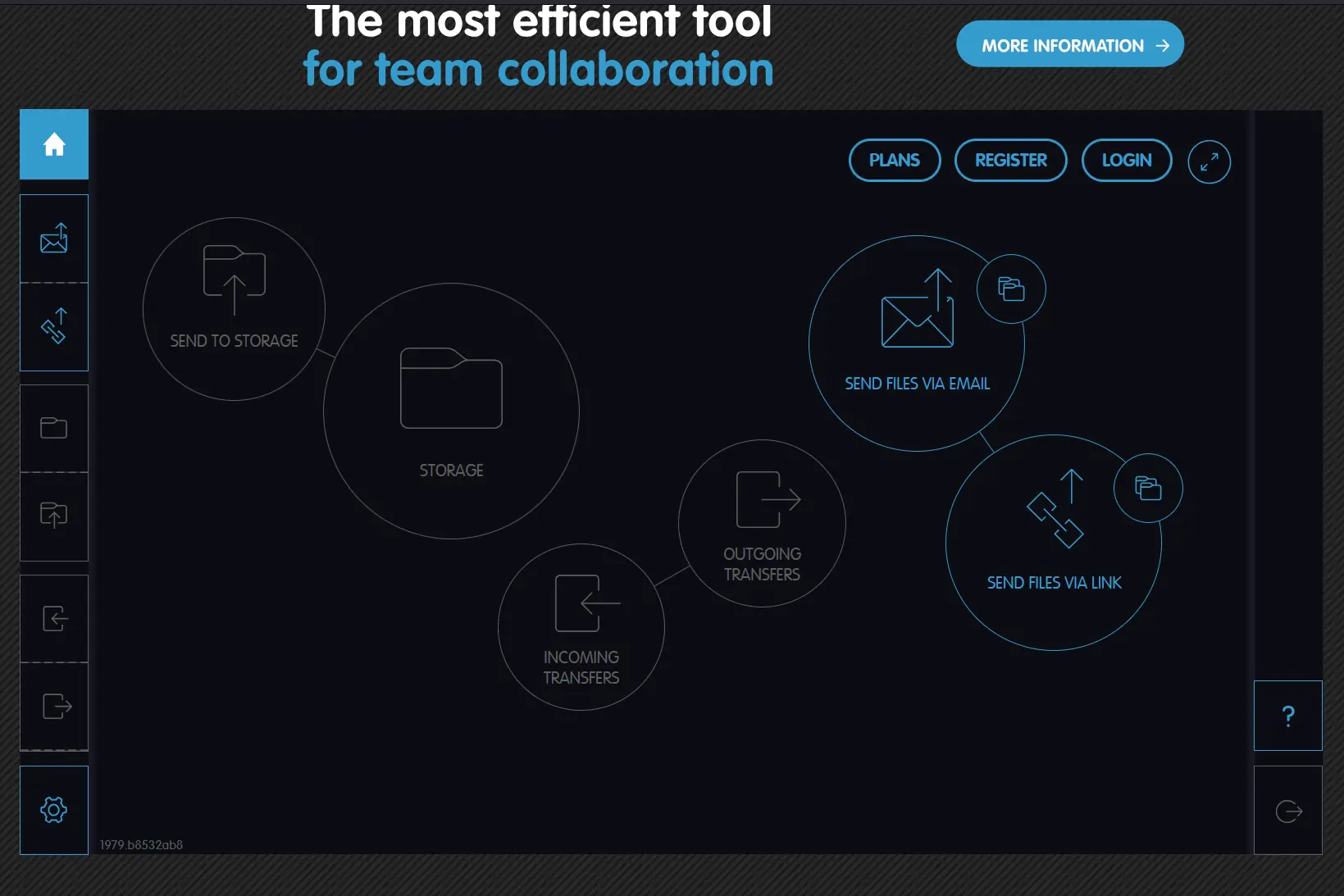Click the logout arrow icon bottom right
Viewport: 1344px width, 896px height.
click(1287, 811)
